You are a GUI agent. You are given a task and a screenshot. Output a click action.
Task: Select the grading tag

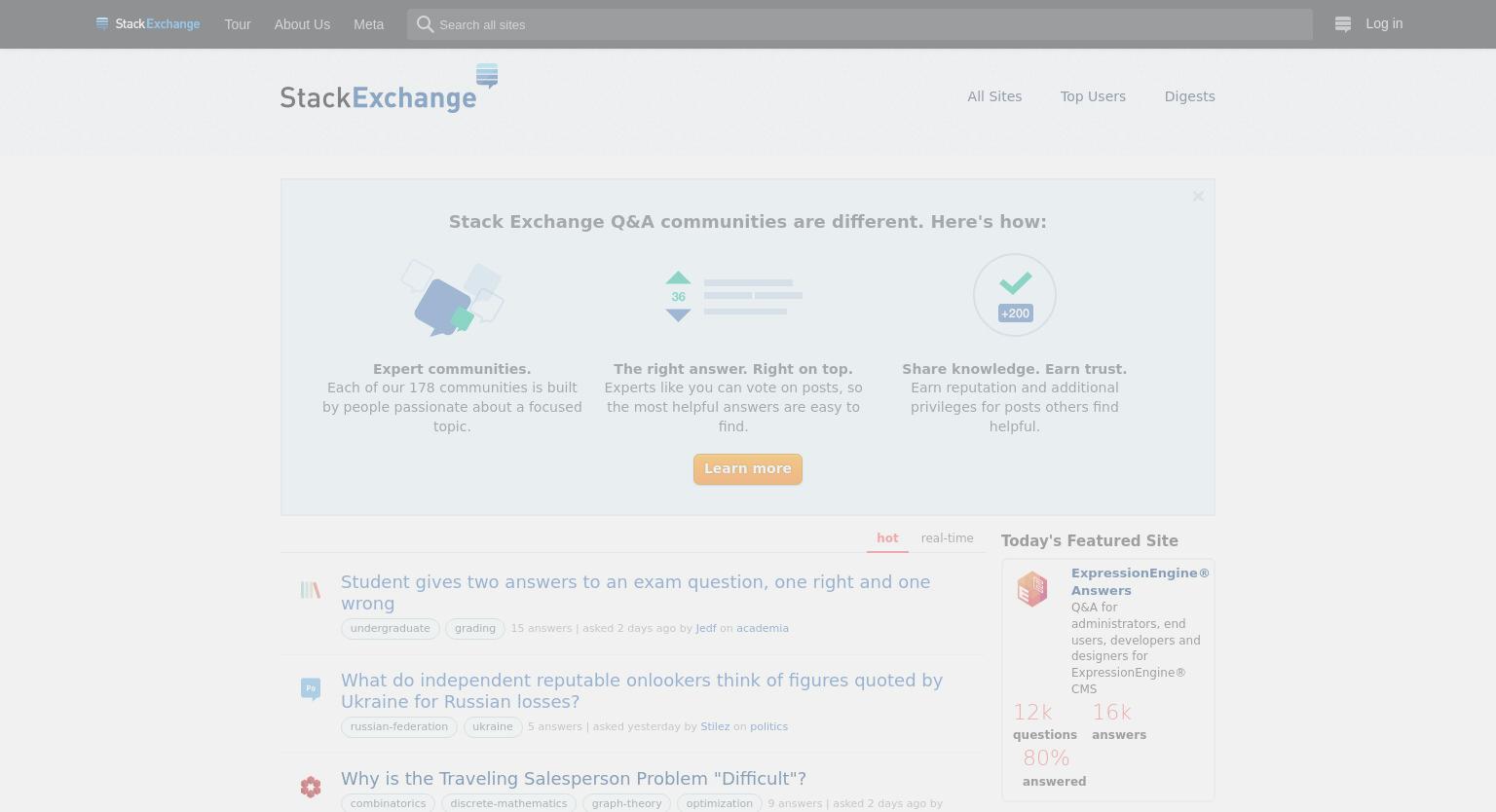pos(475,629)
